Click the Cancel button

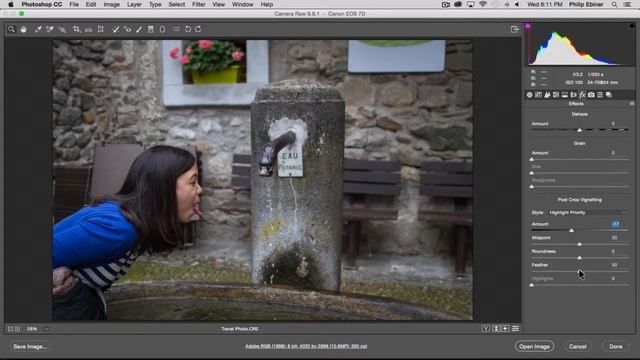click(578, 347)
